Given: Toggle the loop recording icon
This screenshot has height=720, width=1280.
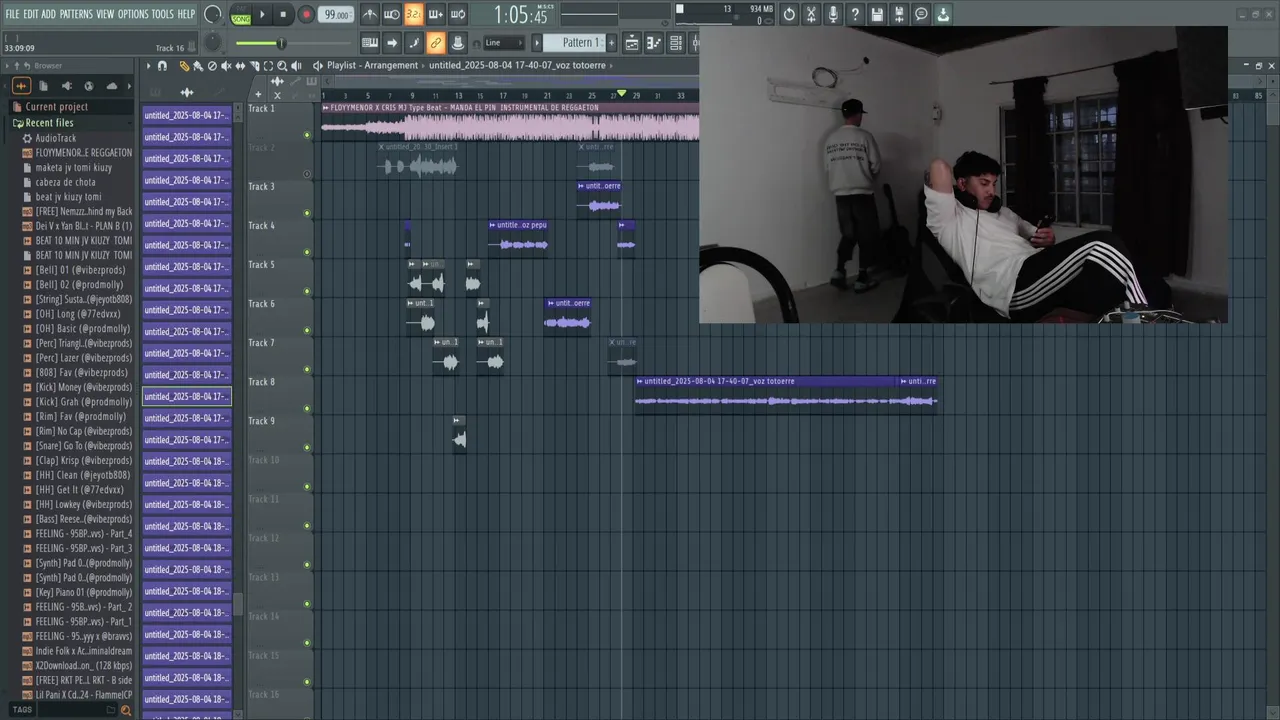Looking at the screenshot, I should click(x=458, y=14).
